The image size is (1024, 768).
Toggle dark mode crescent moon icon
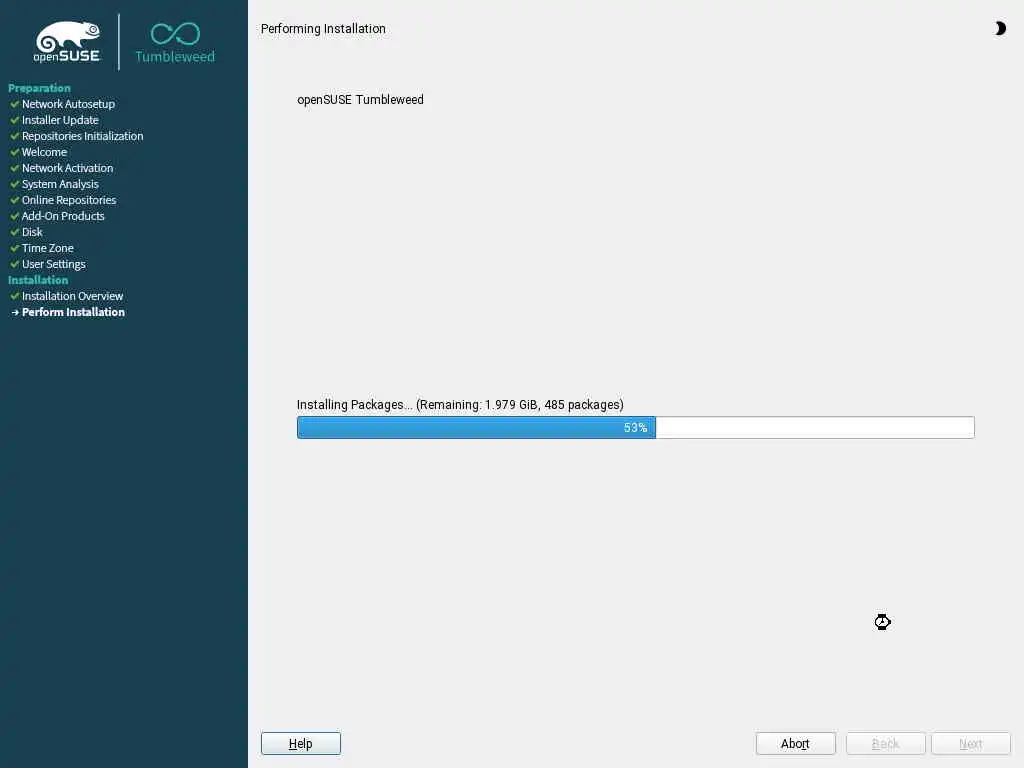click(1000, 28)
